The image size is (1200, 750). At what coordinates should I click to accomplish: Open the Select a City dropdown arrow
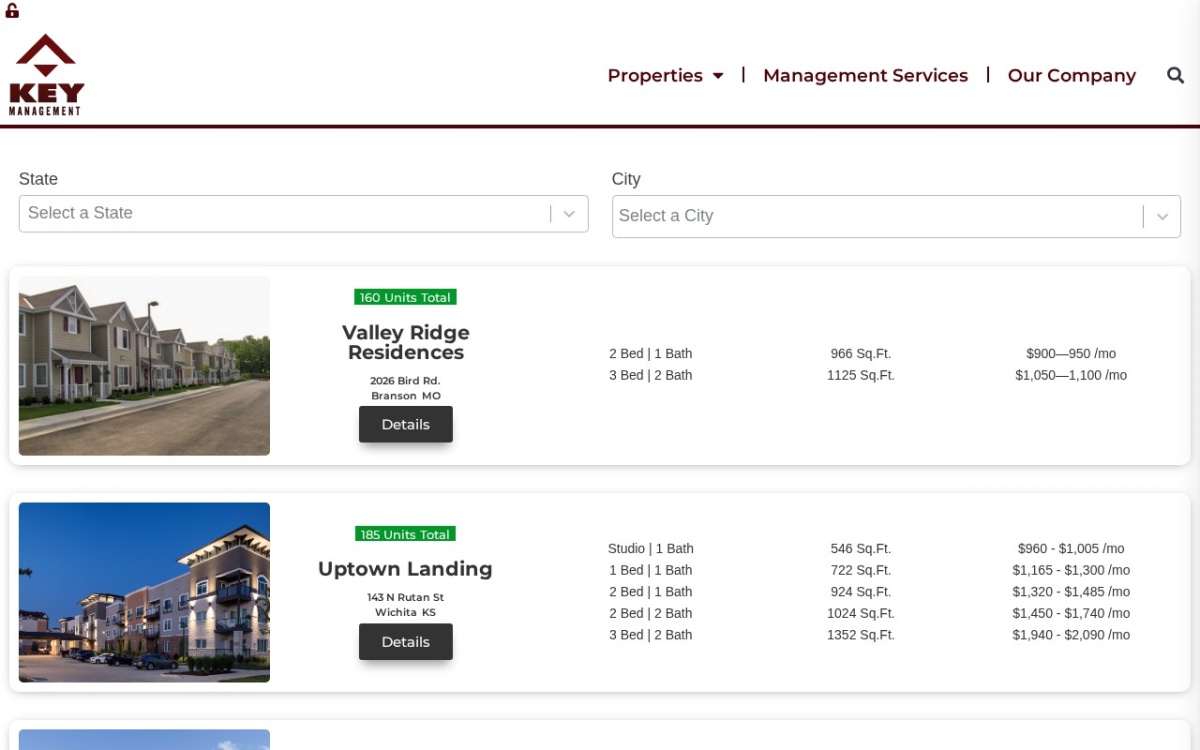(1162, 216)
